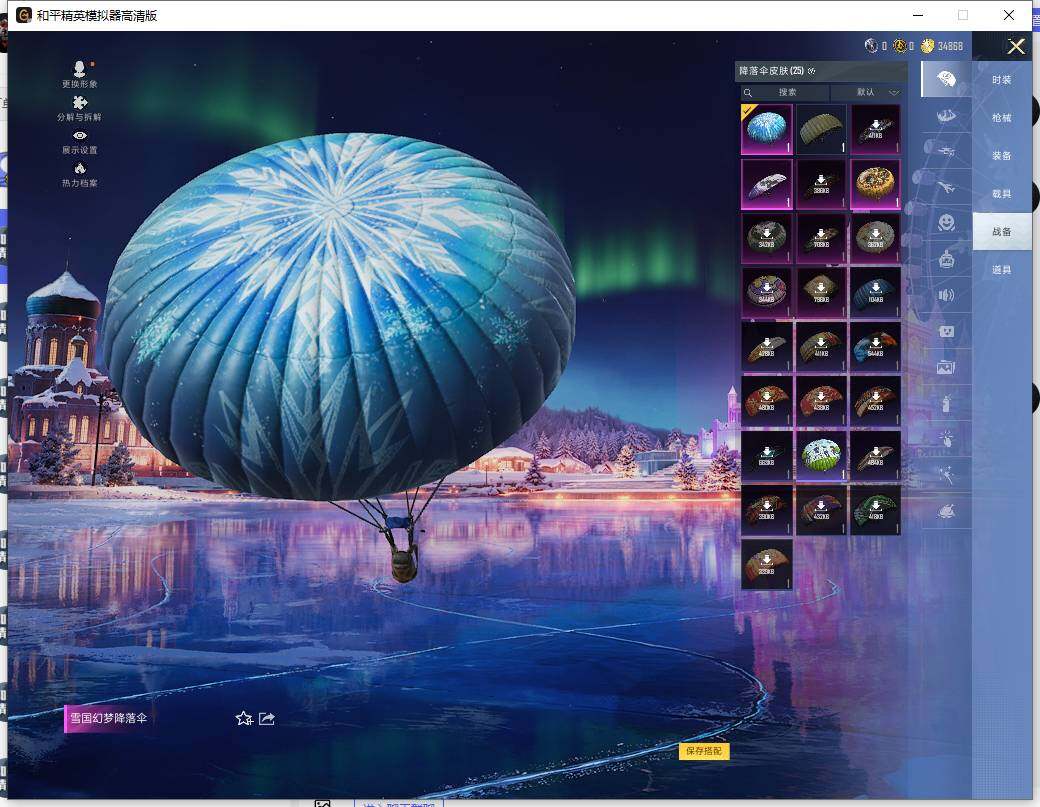Click the 搜索 search field
The height and width of the screenshot is (807, 1040).
787,92
